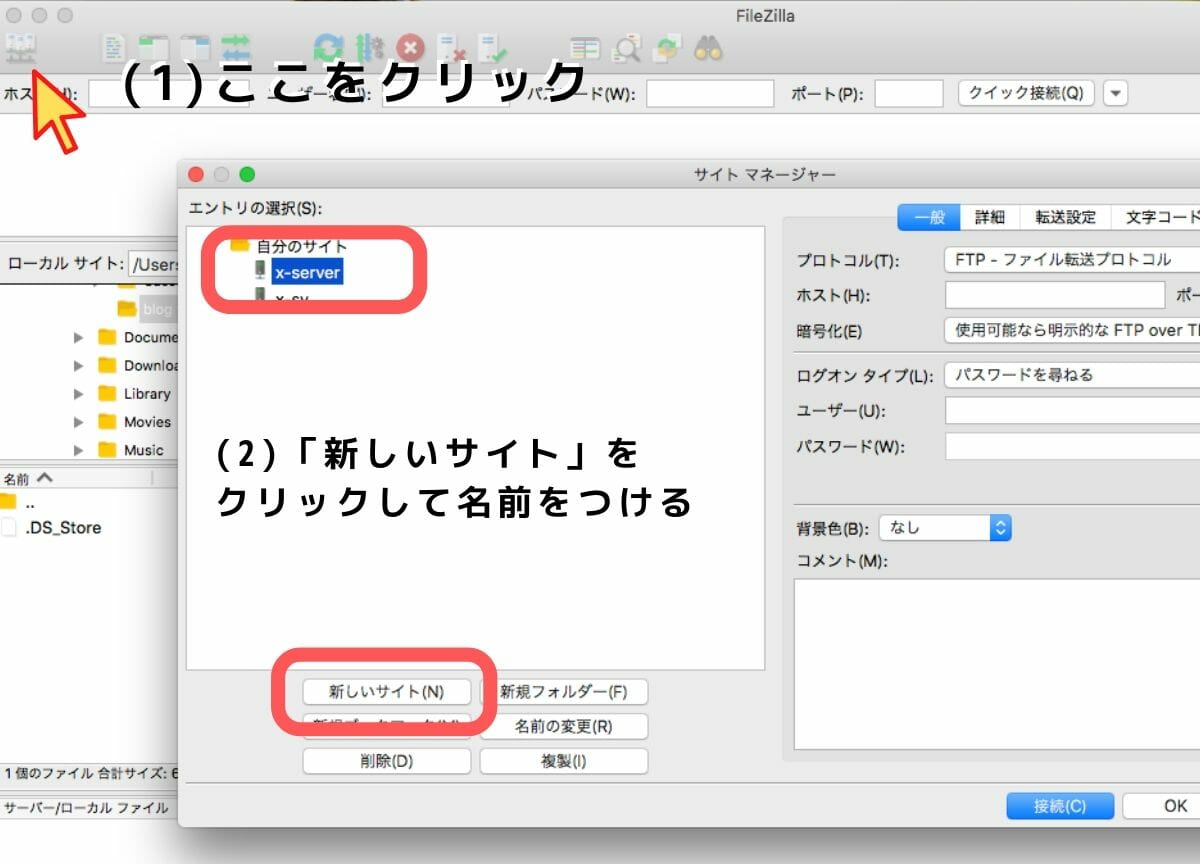Image resolution: width=1200 pixels, height=864 pixels.
Task: Select the x-server site entry
Action: click(x=307, y=272)
